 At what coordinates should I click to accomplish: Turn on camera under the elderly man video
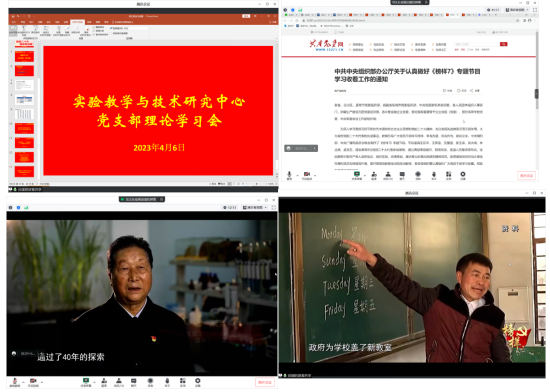point(33,382)
